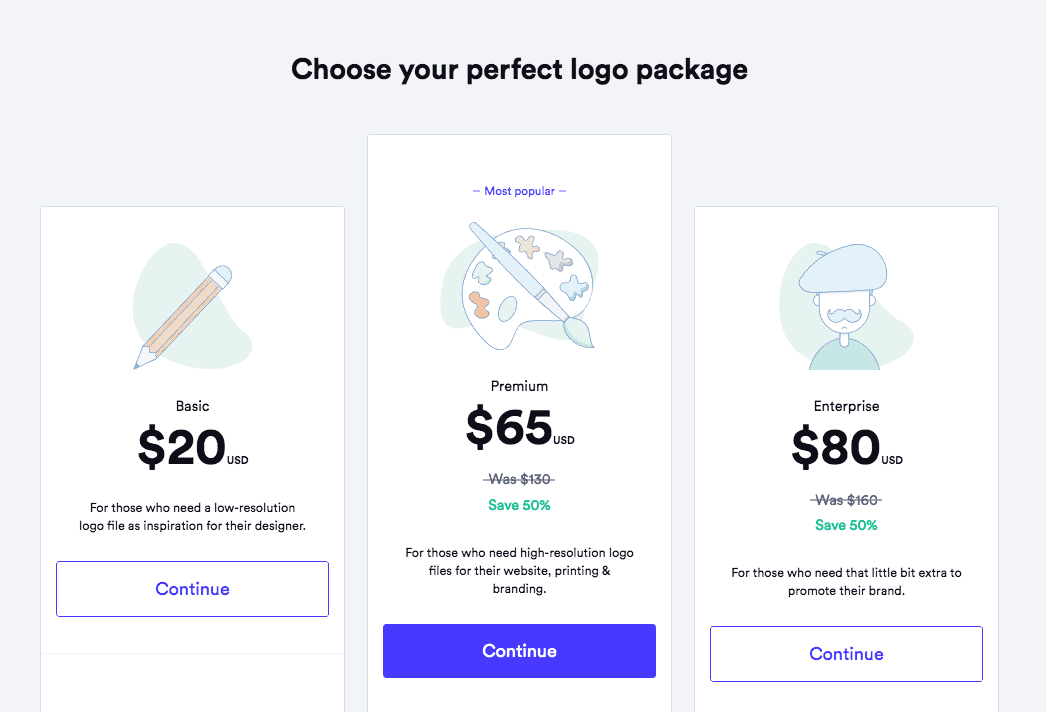This screenshot has height=712, width=1046.
Task: Click the Basic plan title
Action: coord(193,406)
